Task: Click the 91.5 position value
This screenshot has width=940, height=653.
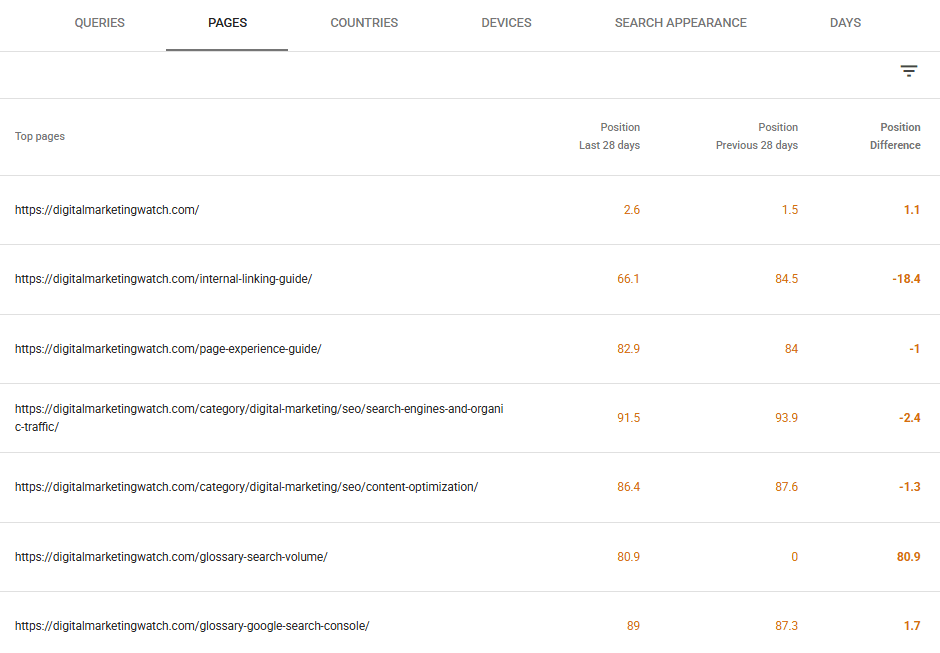Action: point(628,418)
